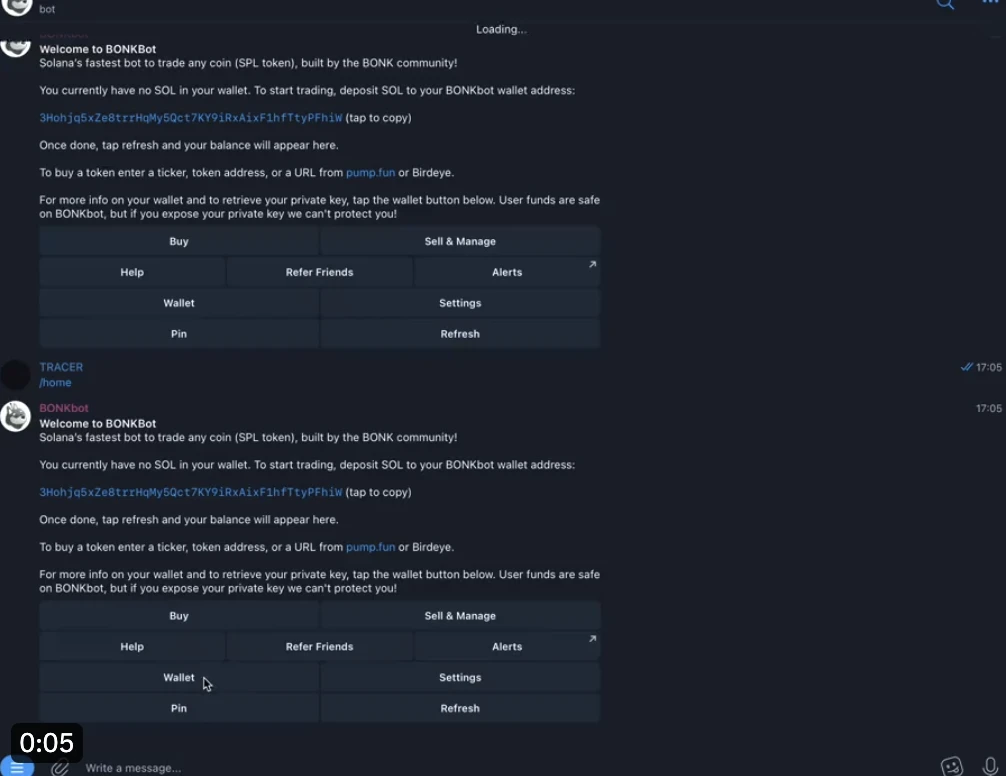Open the BONKbot avatar next to latest message
The width and height of the screenshot is (1006, 776).
15,416
